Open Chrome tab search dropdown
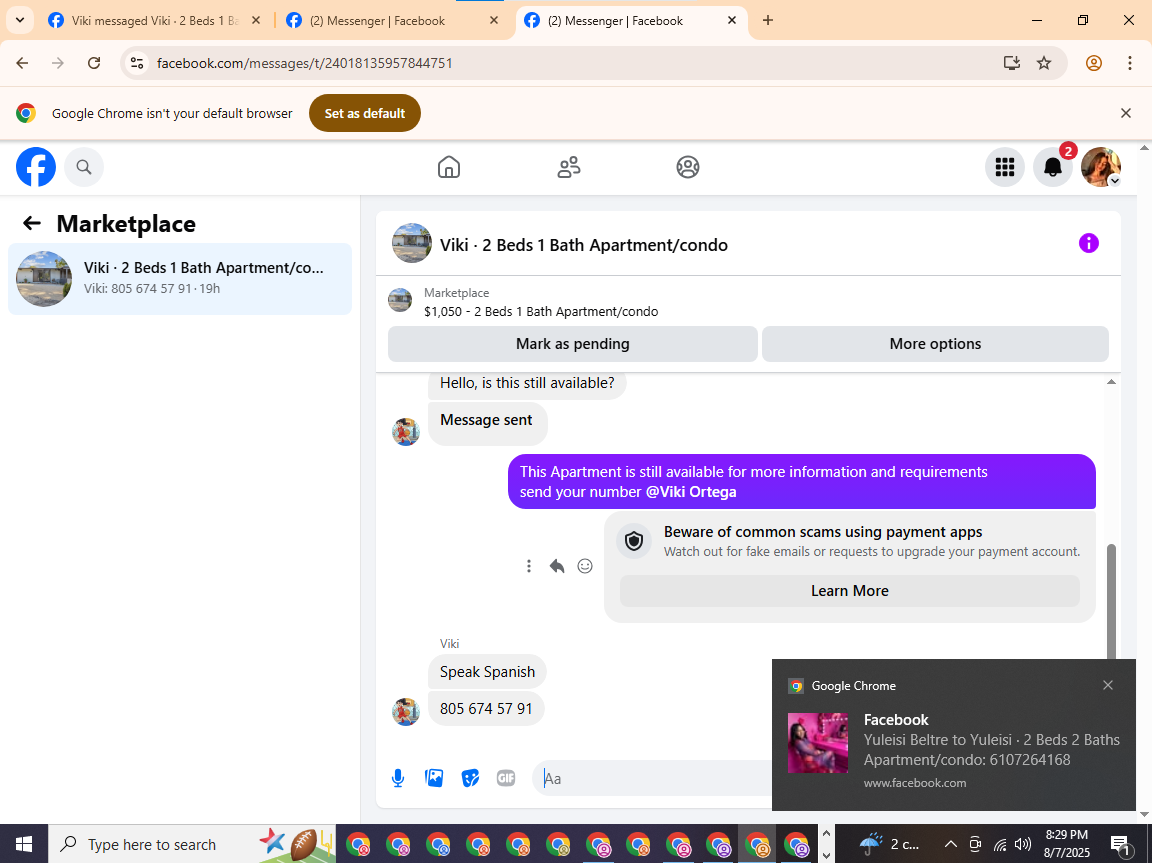 click(x=20, y=21)
